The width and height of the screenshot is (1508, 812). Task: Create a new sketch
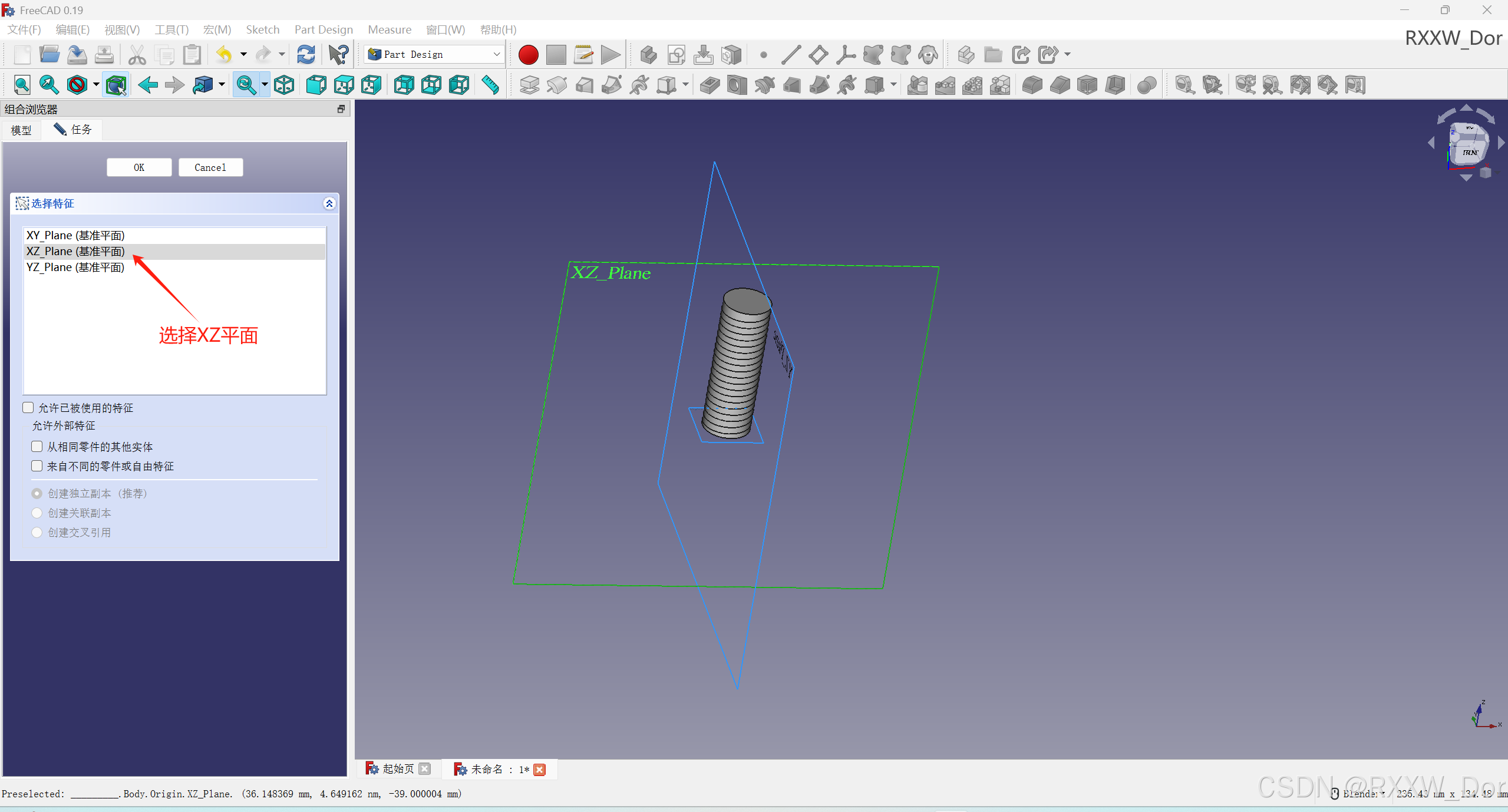point(676,54)
